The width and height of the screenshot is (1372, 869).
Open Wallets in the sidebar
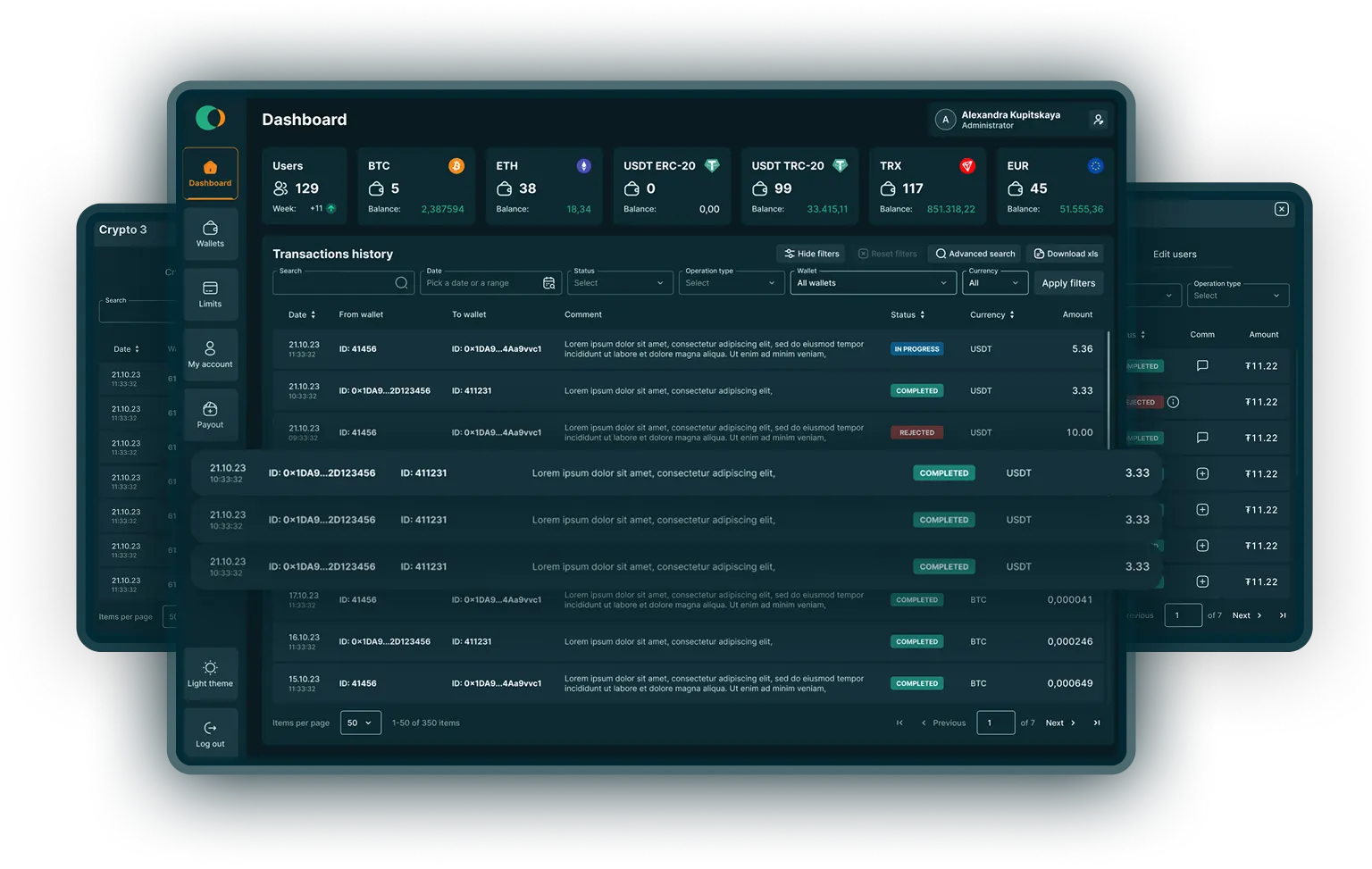[210, 234]
